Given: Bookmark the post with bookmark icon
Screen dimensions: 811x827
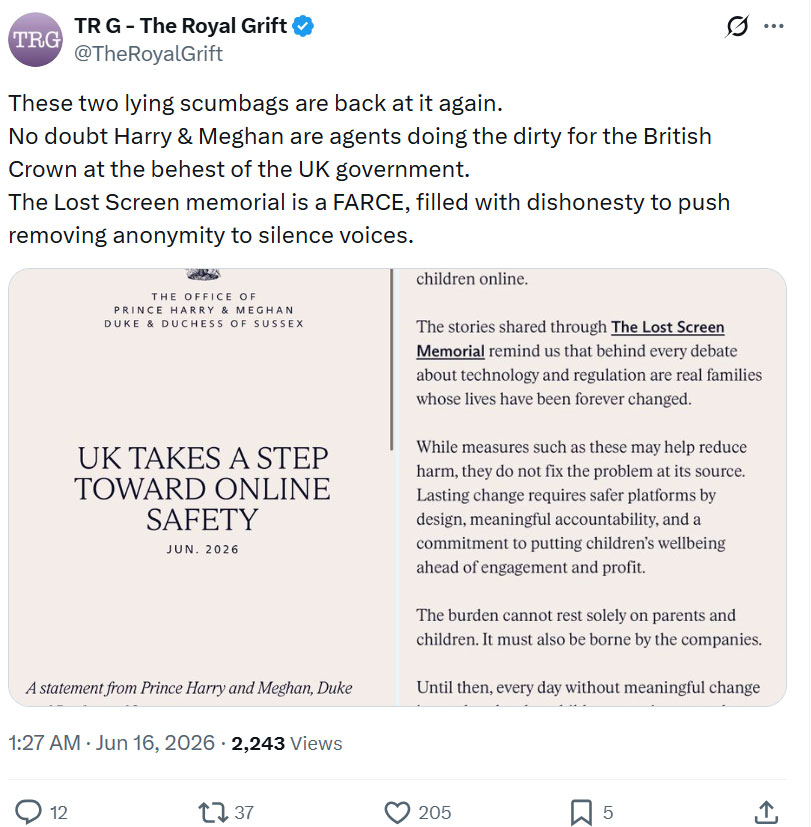Looking at the screenshot, I should [x=581, y=812].
